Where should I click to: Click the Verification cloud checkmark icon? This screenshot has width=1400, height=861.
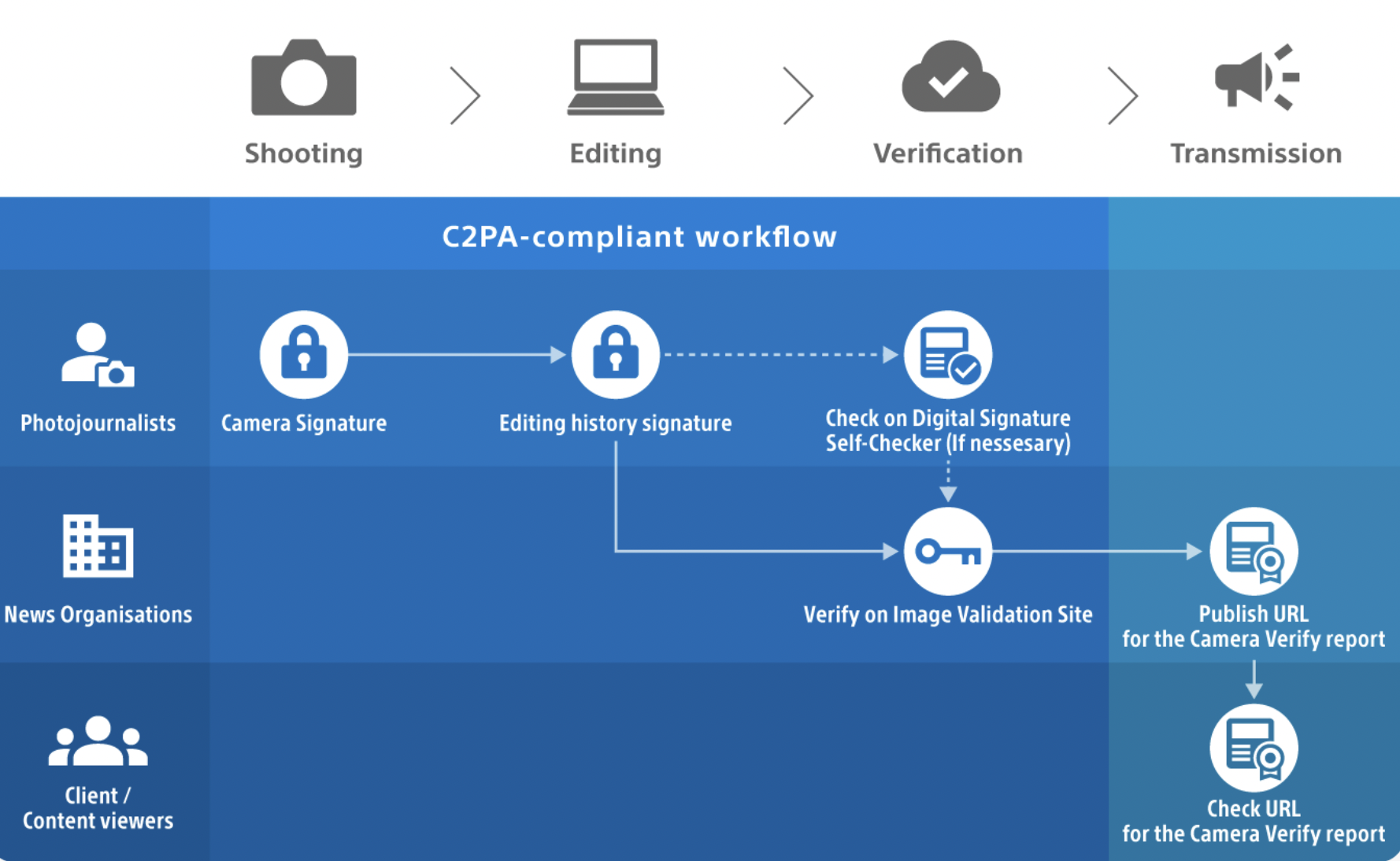pos(950,78)
